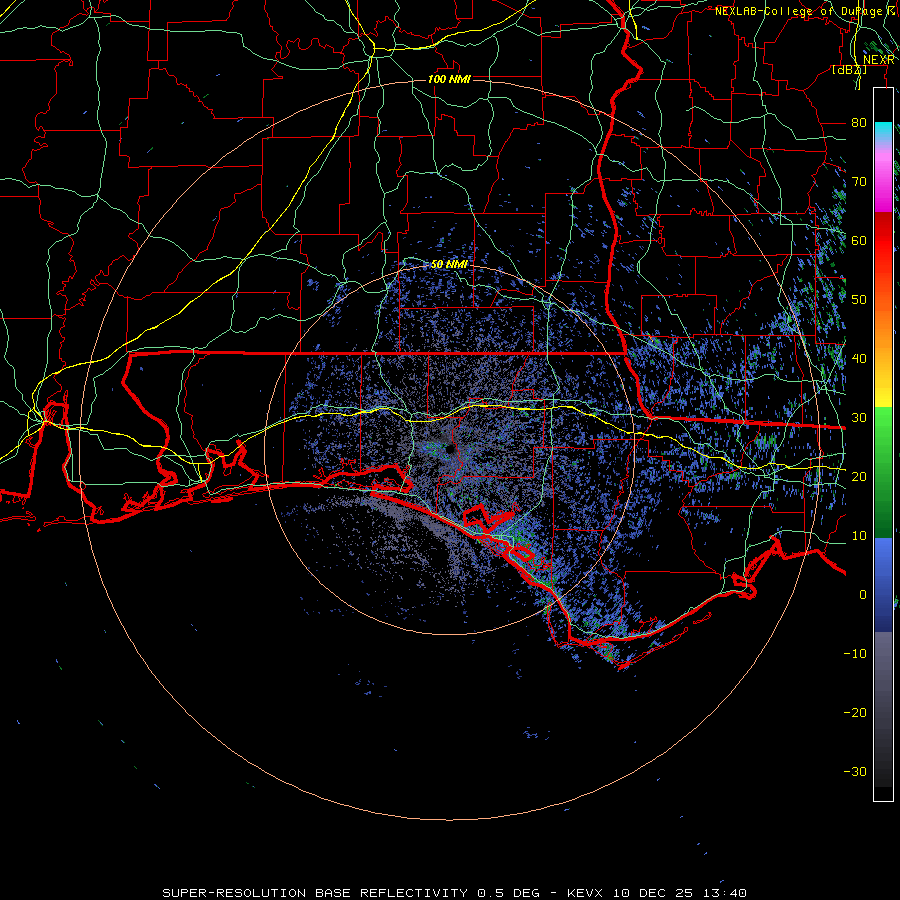Click the -20 value on the dBZ scale
This screenshot has height=900, width=900.
click(855, 712)
